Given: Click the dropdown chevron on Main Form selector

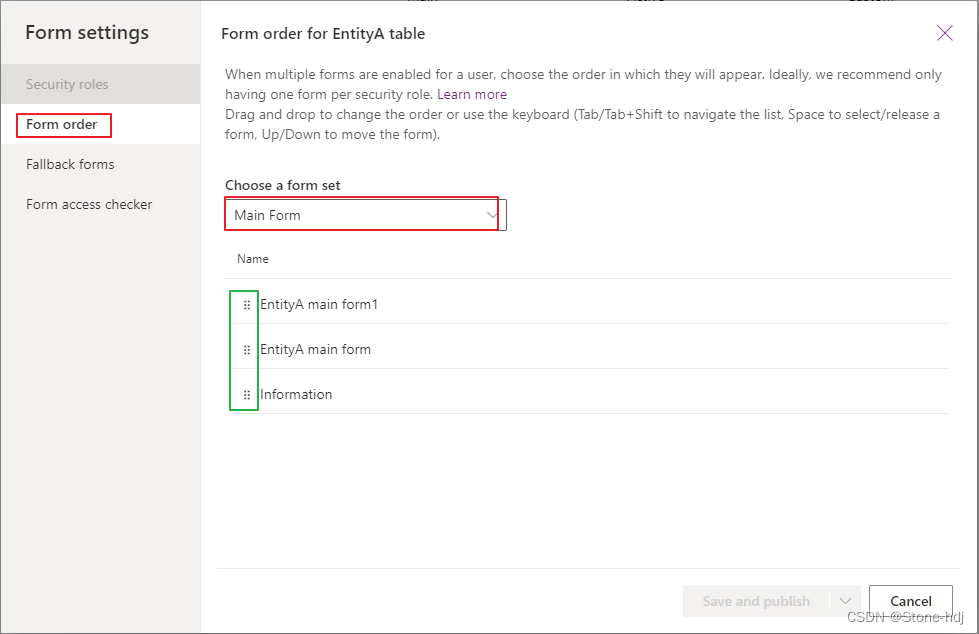Looking at the screenshot, I should tap(491, 214).
